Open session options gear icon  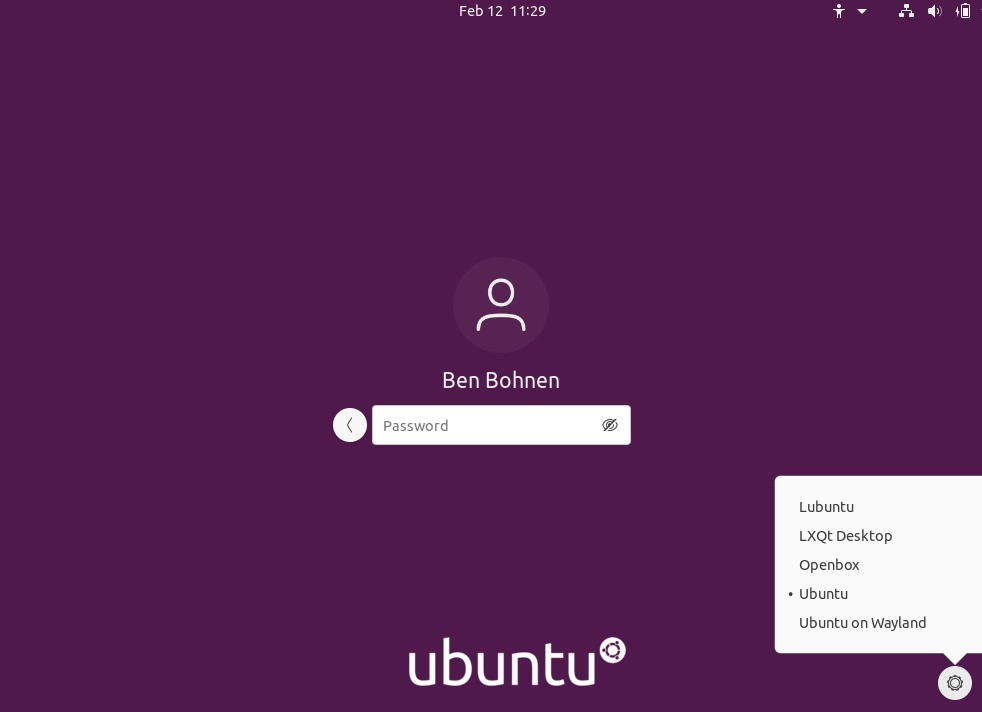pos(954,683)
